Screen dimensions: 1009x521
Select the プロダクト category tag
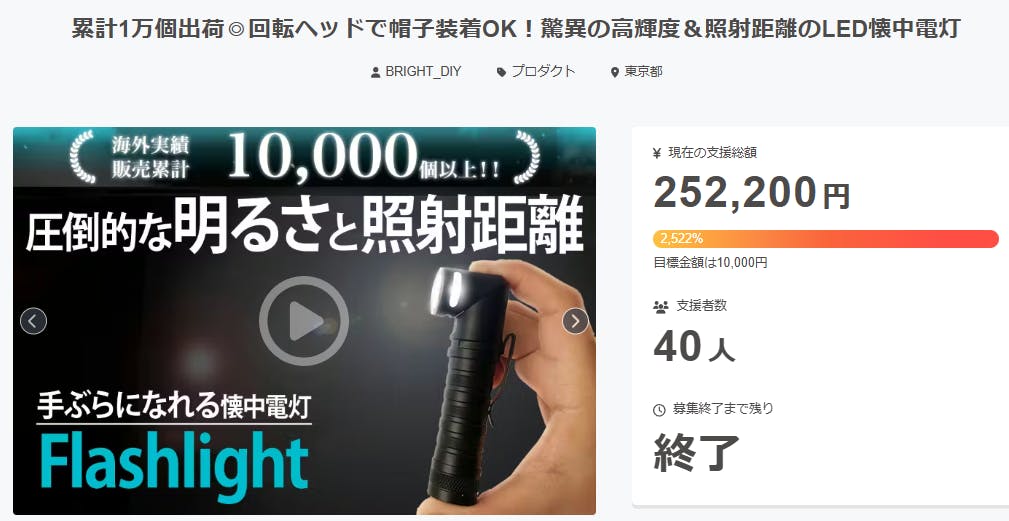[542, 71]
